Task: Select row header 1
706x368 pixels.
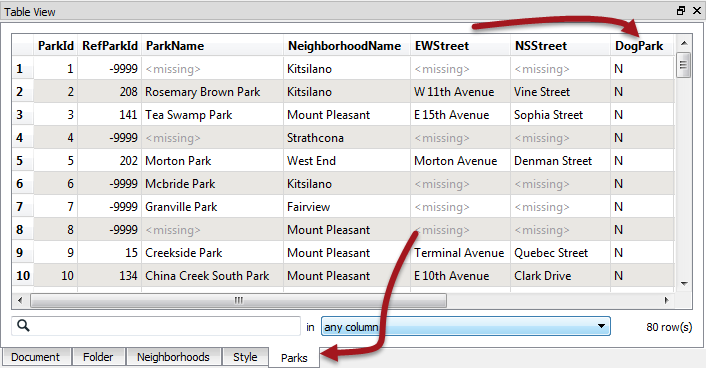Action: [x=23, y=69]
